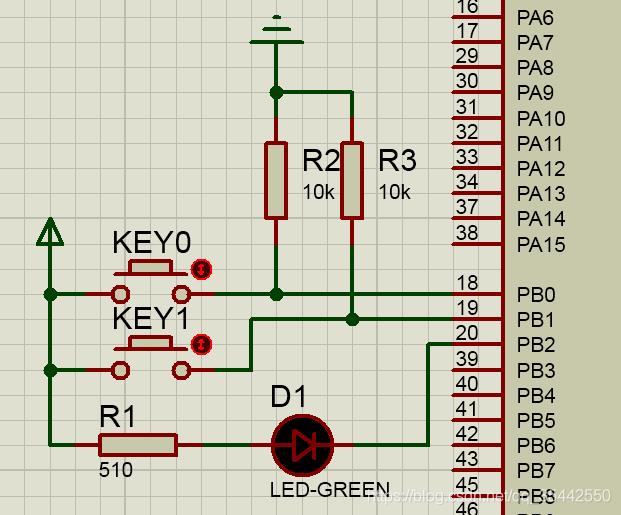The image size is (621, 515).
Task: Click the PB0 pin 18 line
Action: (478, 294)
